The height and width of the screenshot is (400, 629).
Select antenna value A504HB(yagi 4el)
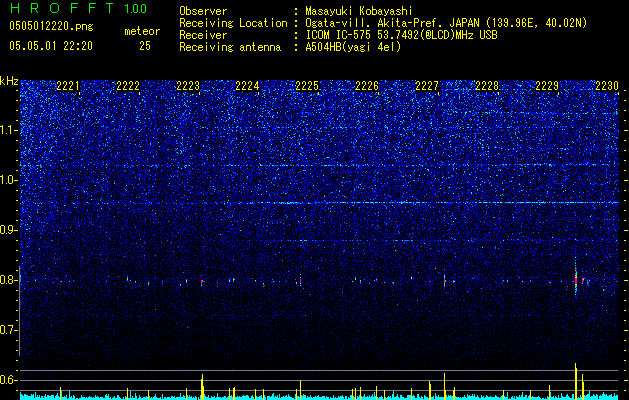coord(353,47)
